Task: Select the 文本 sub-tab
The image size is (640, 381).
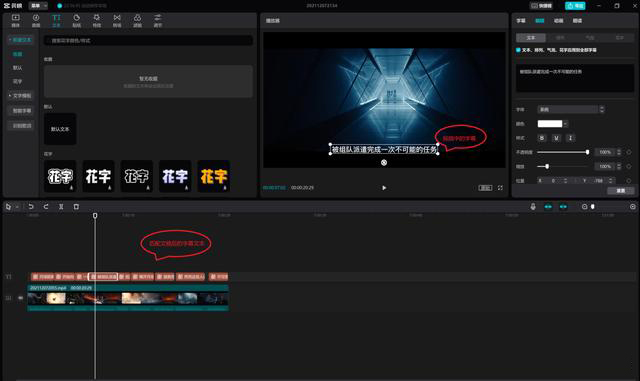Action: (x=531, y=38)
